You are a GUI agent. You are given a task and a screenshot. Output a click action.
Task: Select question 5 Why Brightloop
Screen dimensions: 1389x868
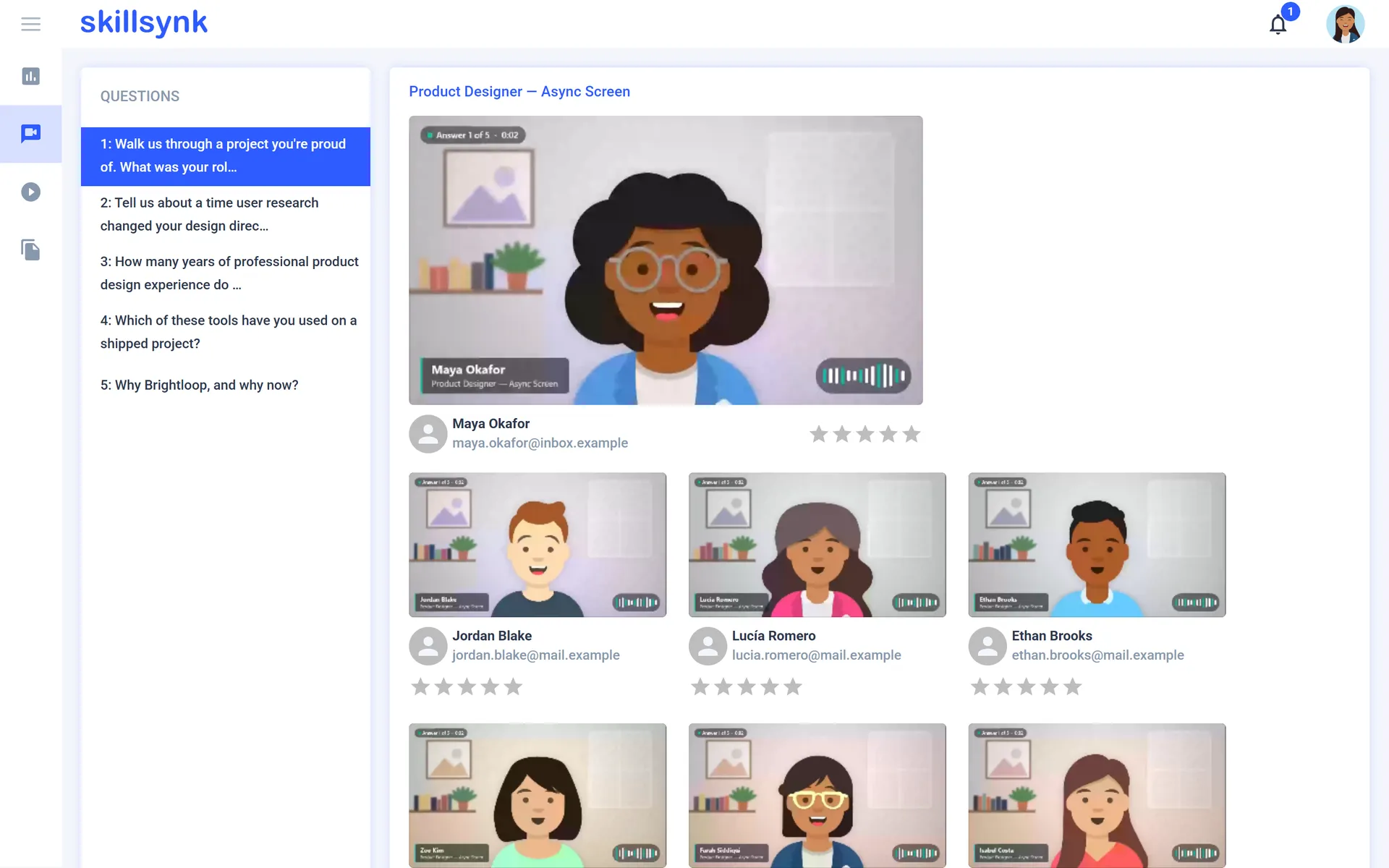tap(226, 385)
